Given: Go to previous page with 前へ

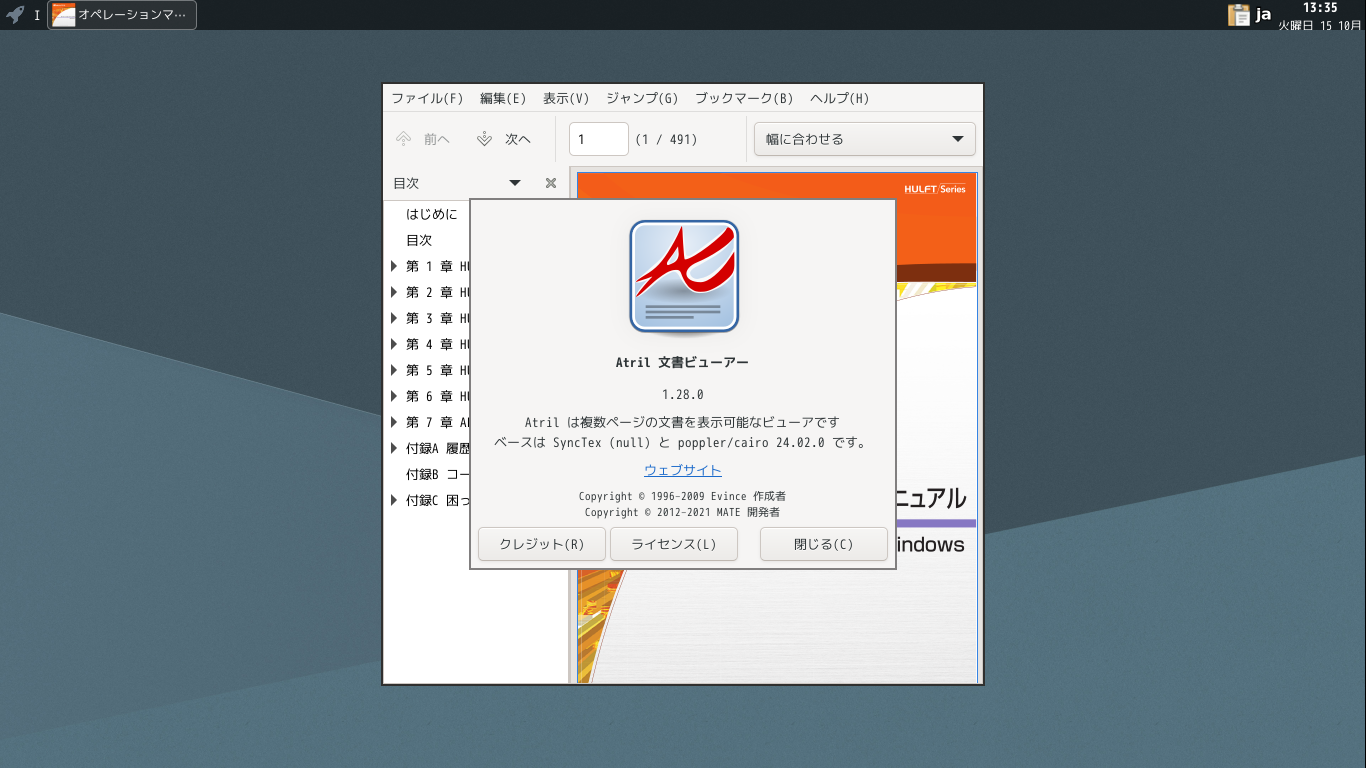Looking at the screenshot, I should (x=423, y=139).
